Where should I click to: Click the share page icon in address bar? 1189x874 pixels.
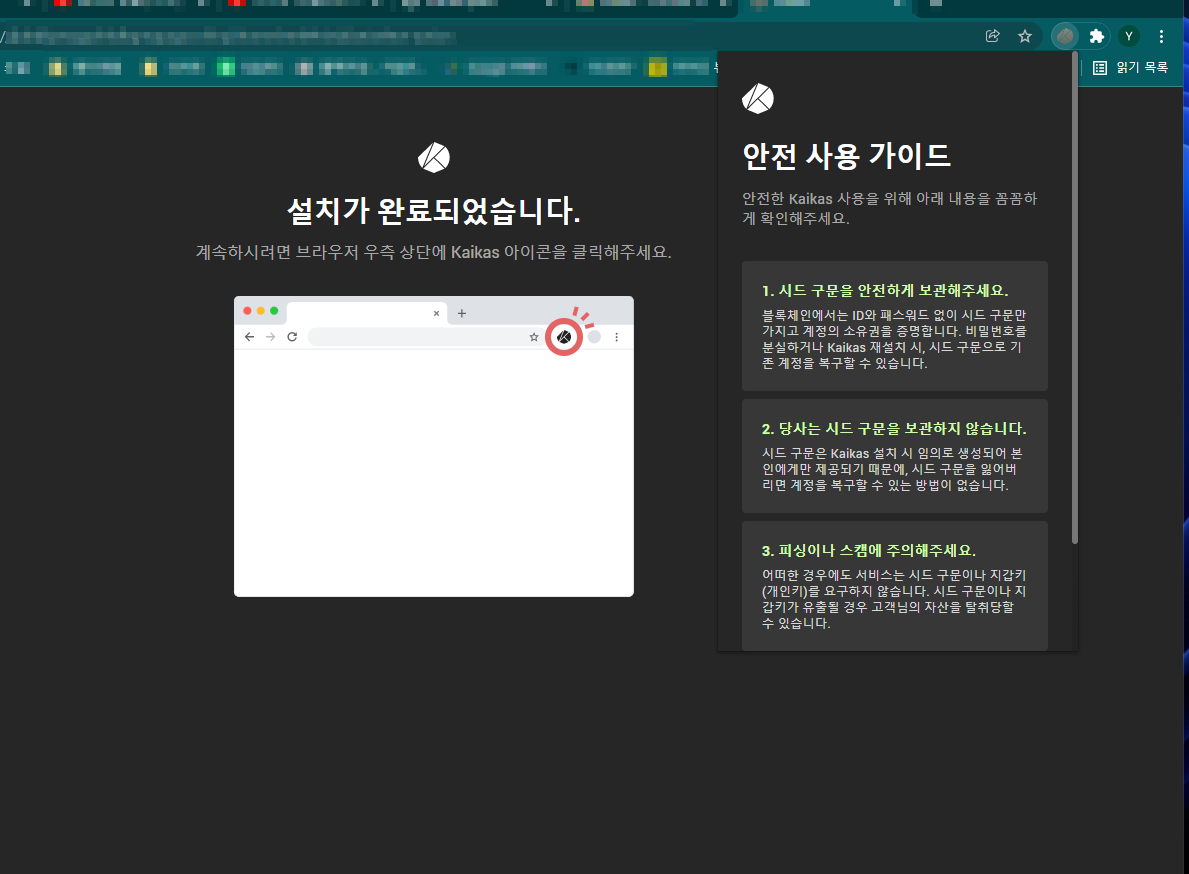[993, 36]
